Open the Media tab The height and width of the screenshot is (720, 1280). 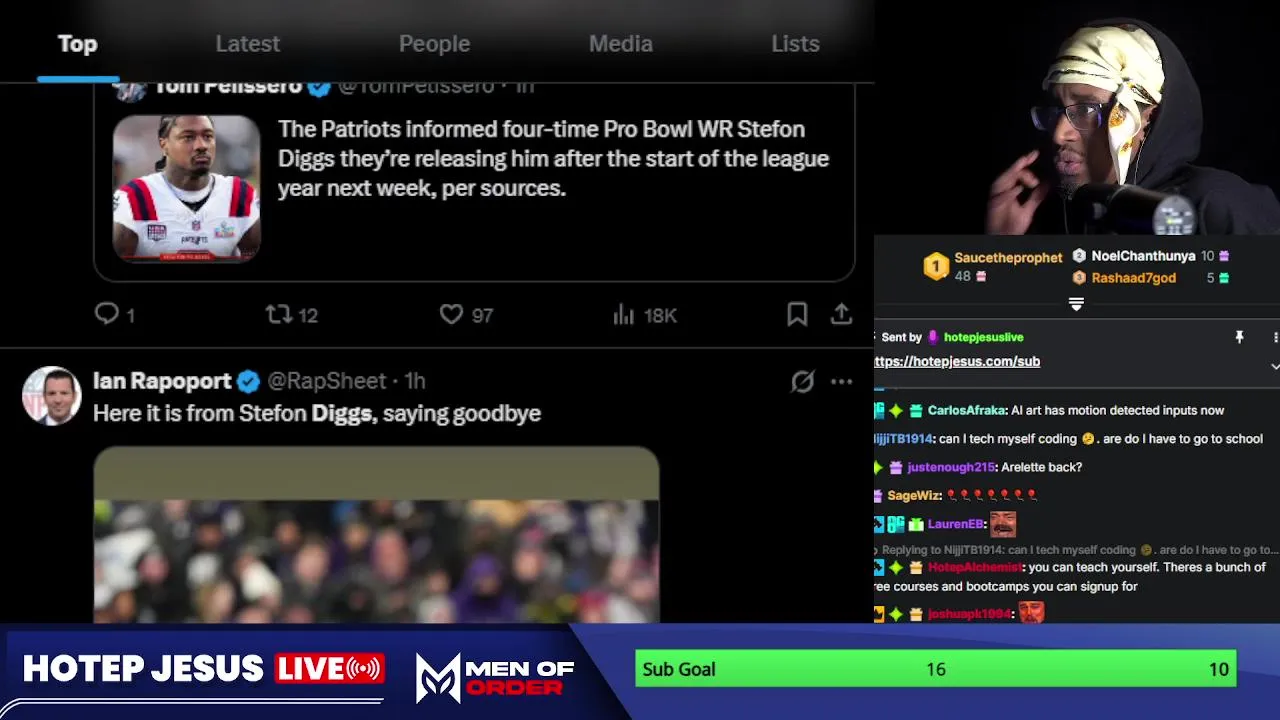click(620, 44)
